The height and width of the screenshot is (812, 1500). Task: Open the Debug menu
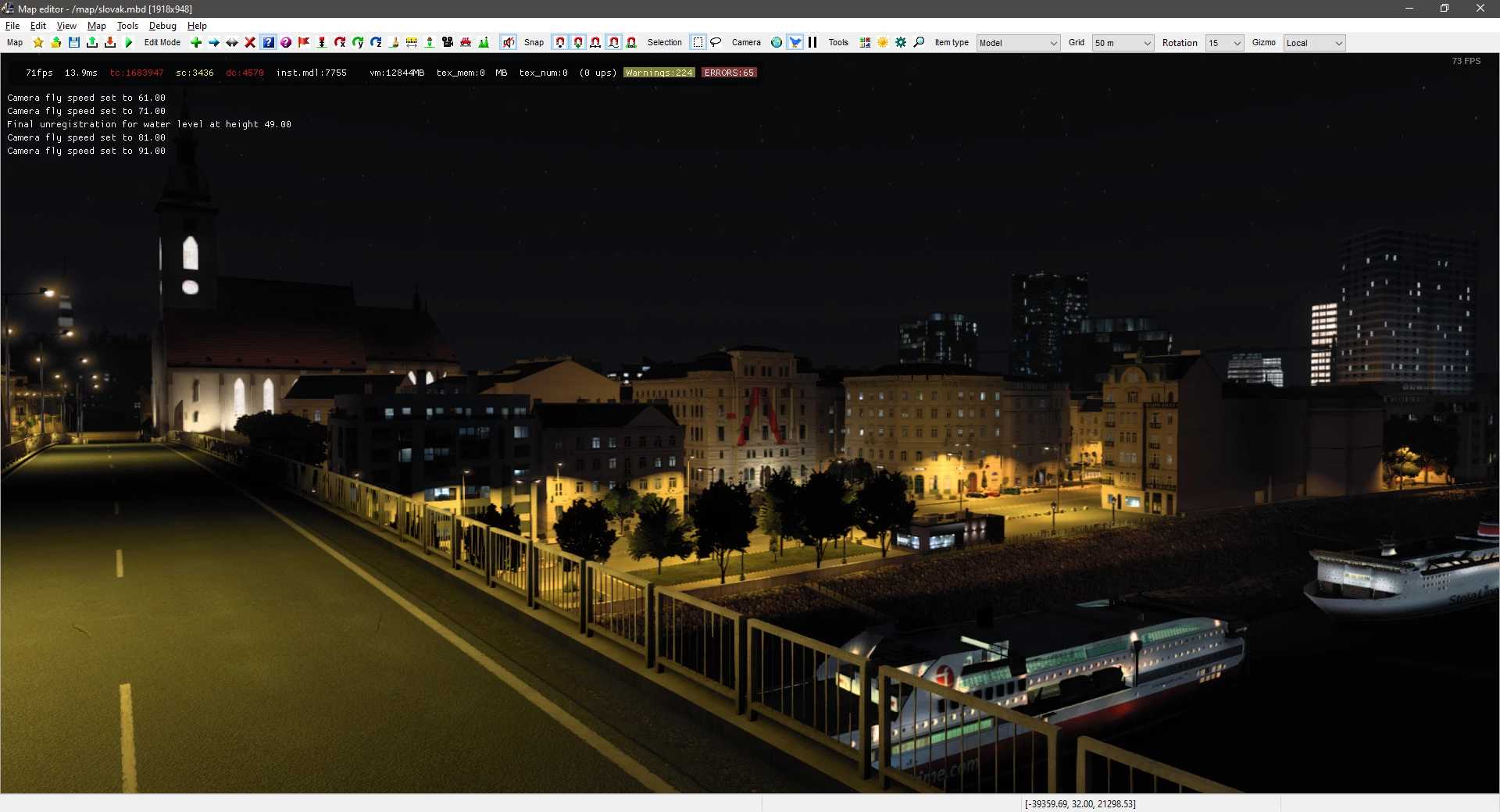coord(162,26)
